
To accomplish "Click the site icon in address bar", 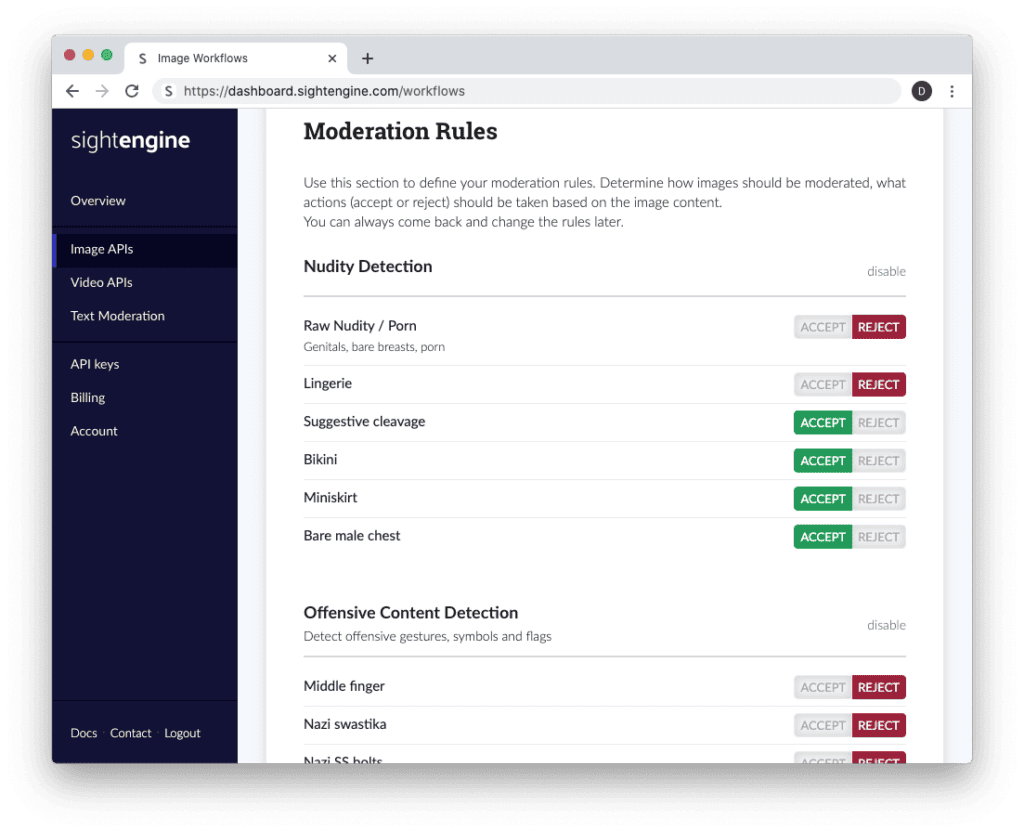I will (168, 91).
